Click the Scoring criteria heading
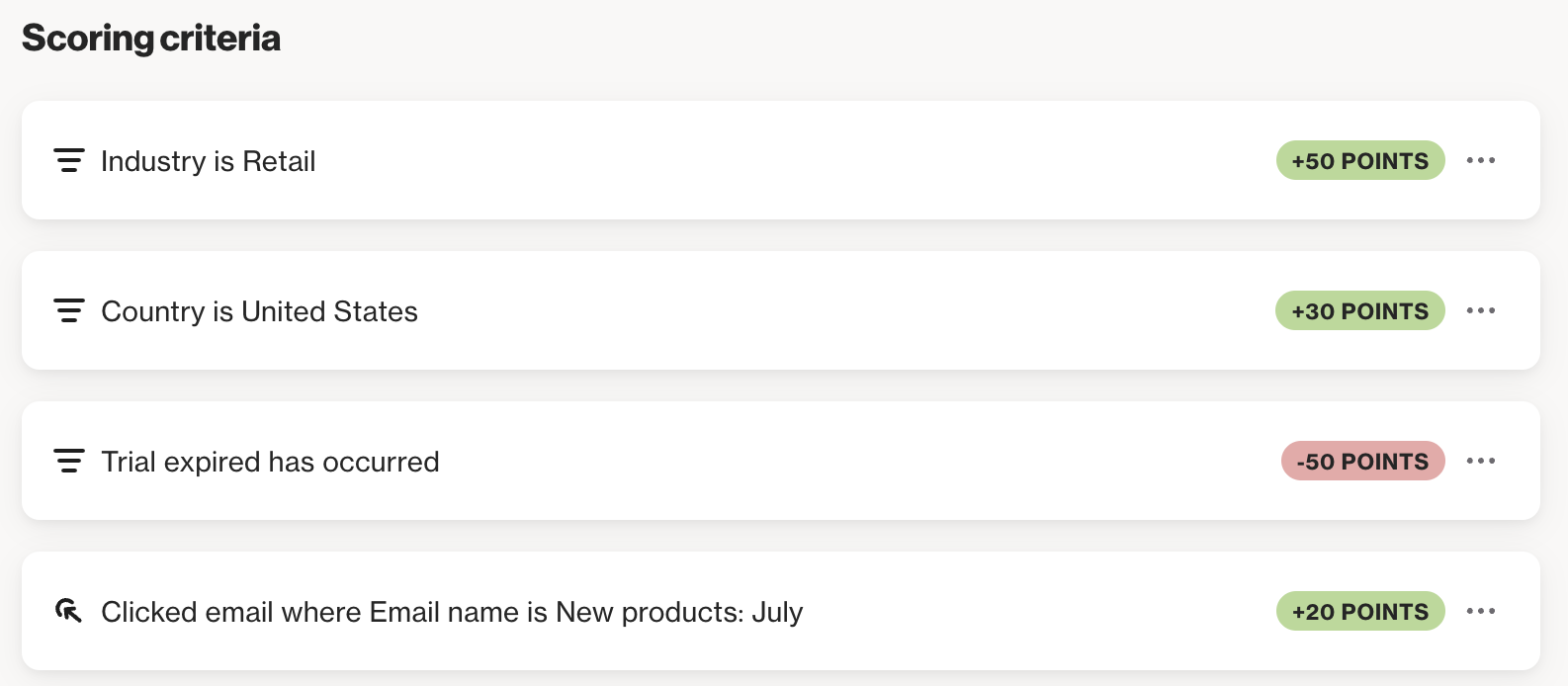1568x686 pixels. pyautogui.click(x=151, y=38)
